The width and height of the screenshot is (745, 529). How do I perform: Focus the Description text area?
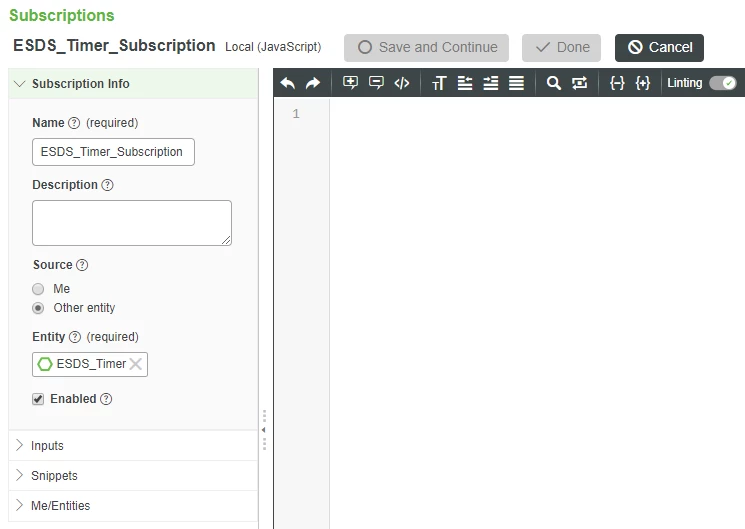(x=132, y=223)
